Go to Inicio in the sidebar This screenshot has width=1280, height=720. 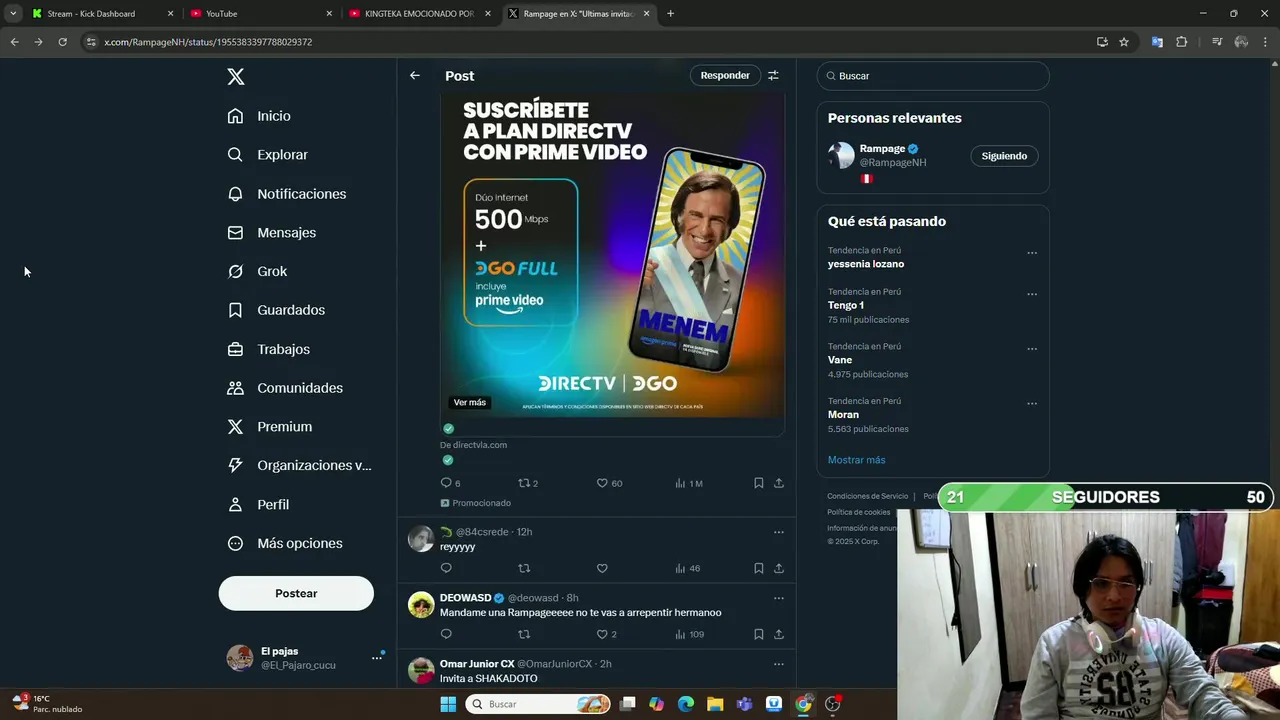click(x=259, y=116)
